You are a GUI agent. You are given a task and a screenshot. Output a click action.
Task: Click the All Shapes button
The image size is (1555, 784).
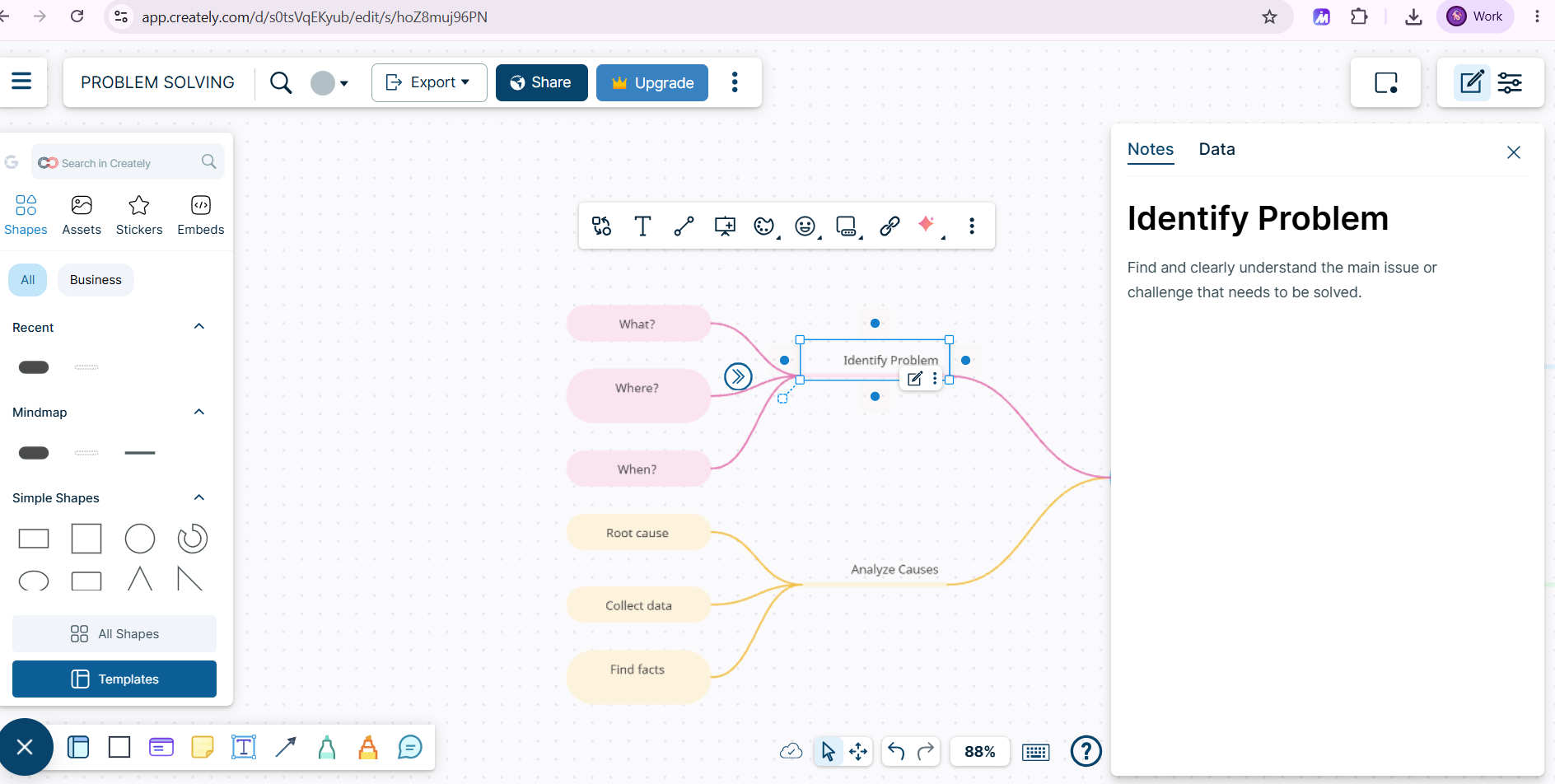click(114, 634)
